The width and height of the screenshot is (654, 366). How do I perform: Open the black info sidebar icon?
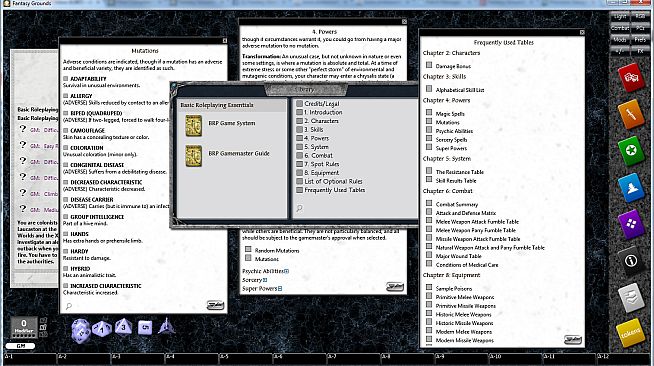[631, 261]
